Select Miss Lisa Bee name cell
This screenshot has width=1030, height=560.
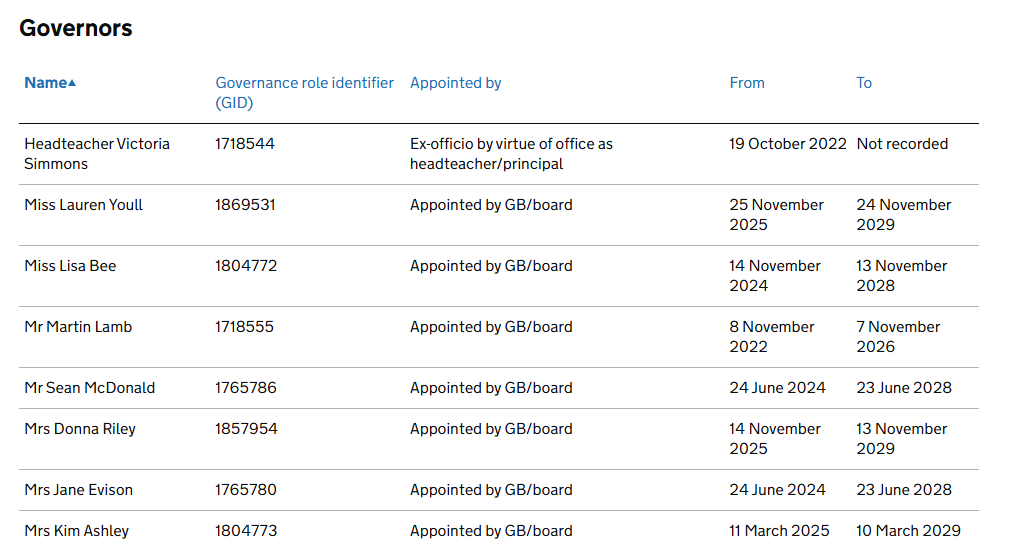(70, 266)
